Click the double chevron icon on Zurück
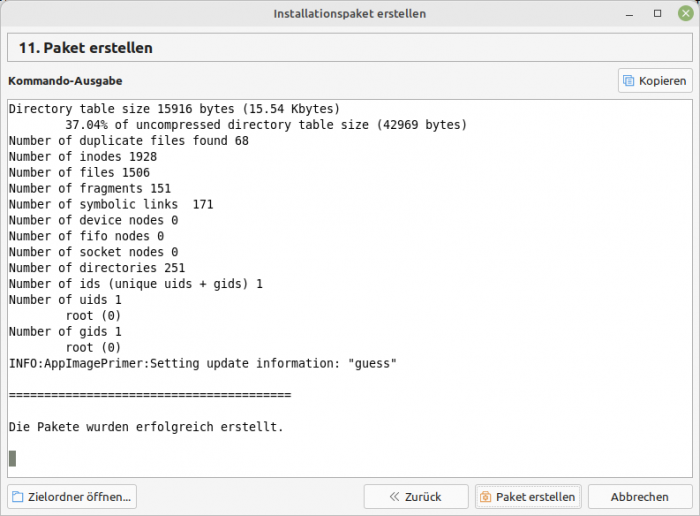The image size is (700, 516). (394, 496)
